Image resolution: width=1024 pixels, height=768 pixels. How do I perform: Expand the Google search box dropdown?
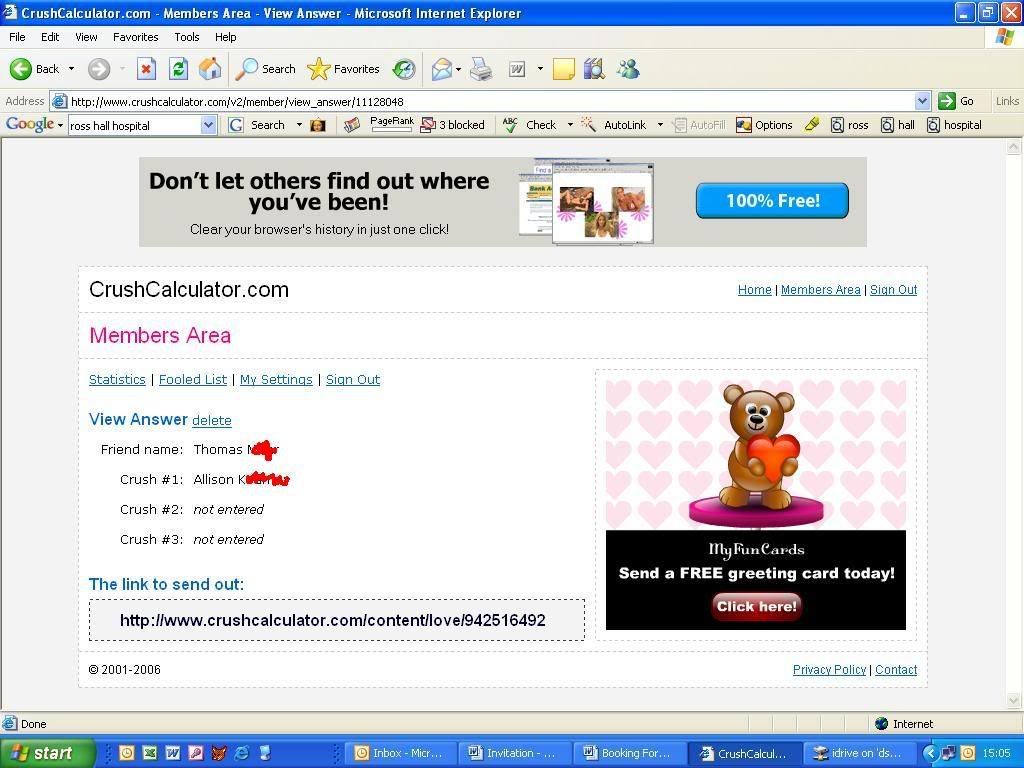(208, 125)
